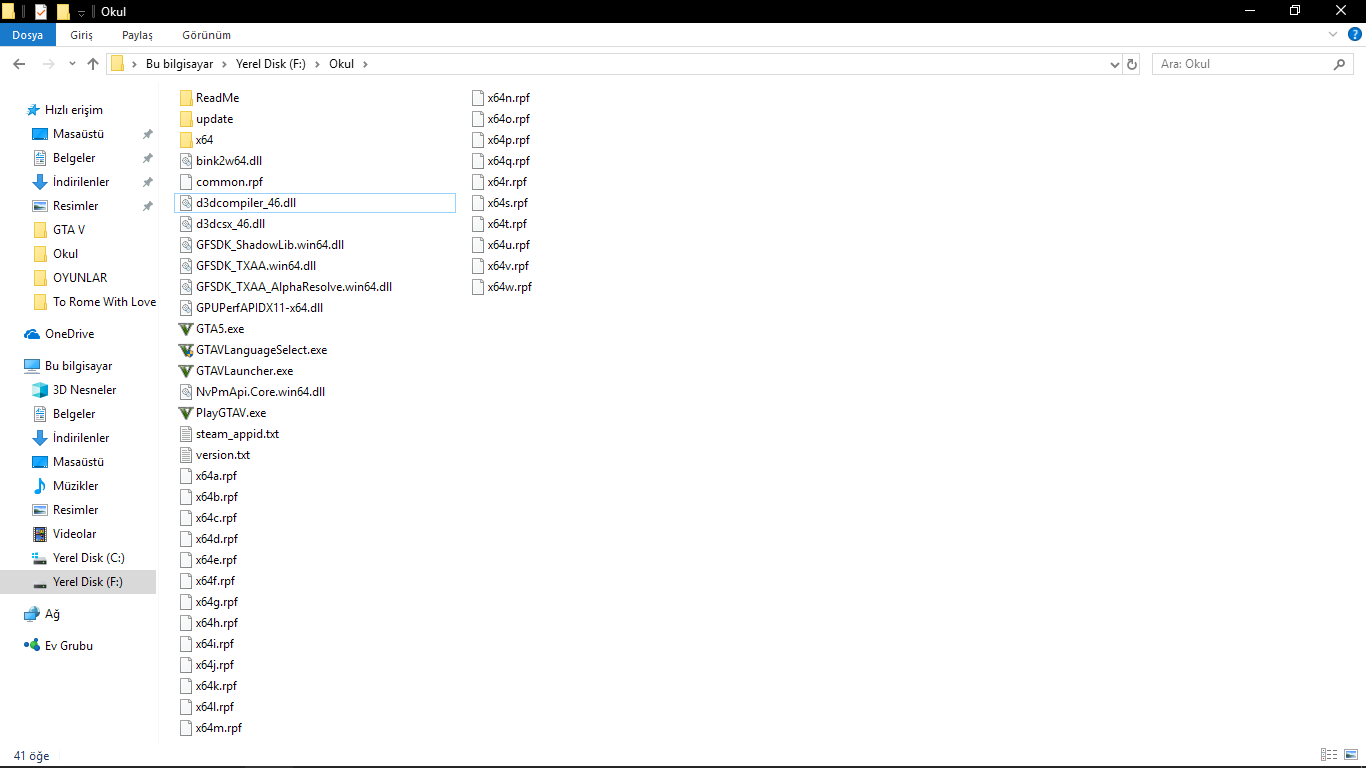Select x64n.rpf file

[x=501, y=98]
